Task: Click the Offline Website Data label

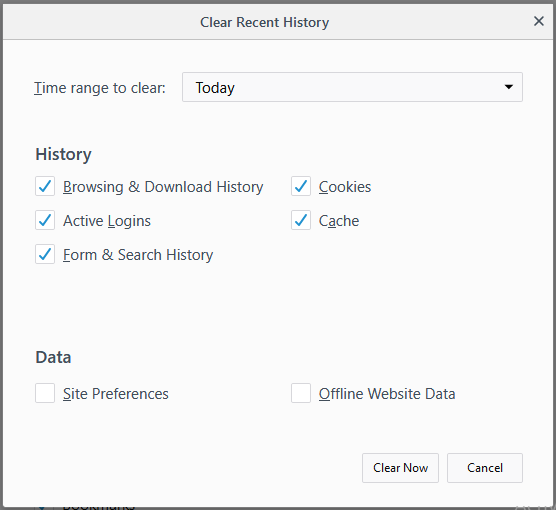Action: (387, 394)
